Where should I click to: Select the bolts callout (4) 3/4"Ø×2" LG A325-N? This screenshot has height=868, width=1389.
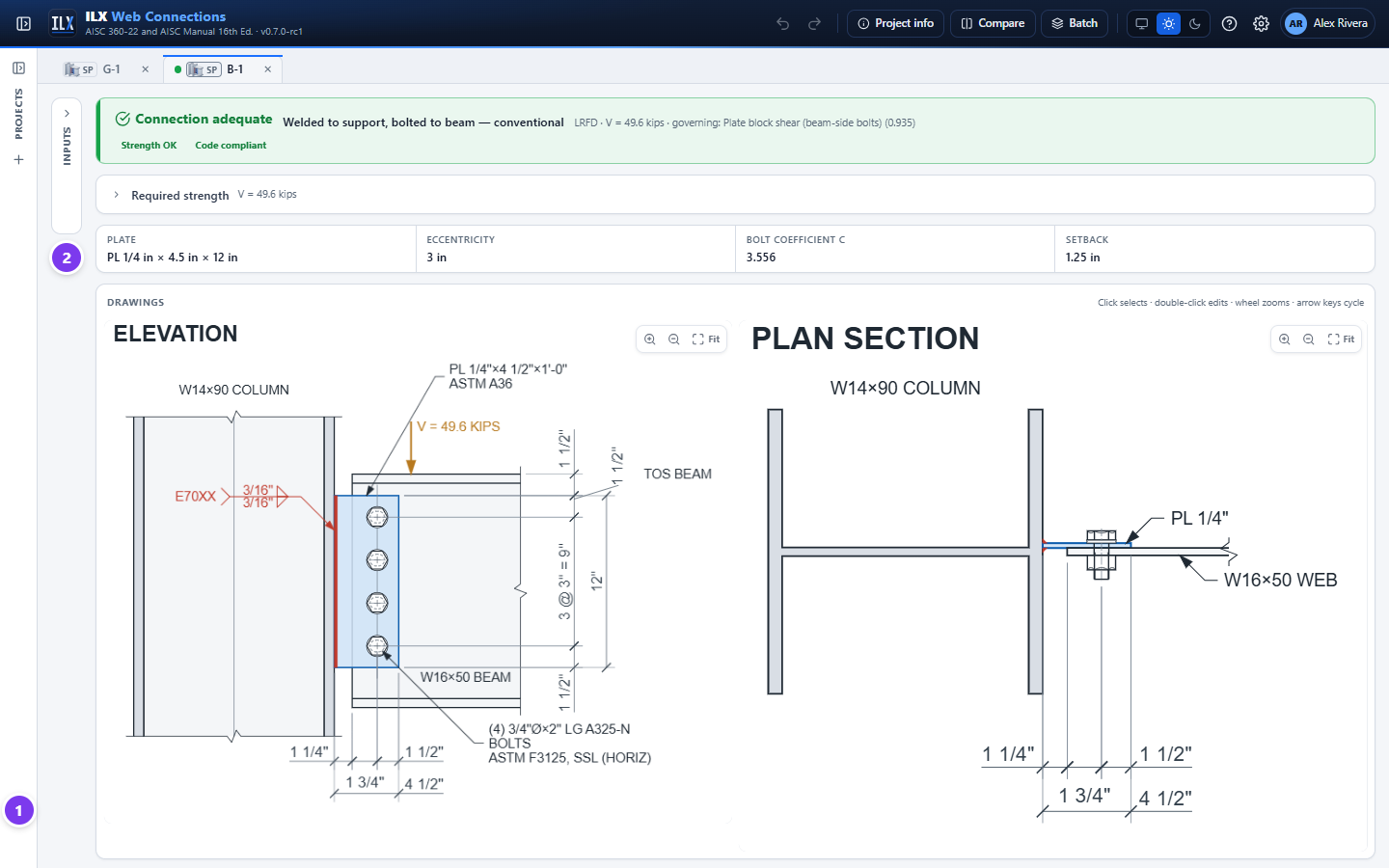coord(569,744)
